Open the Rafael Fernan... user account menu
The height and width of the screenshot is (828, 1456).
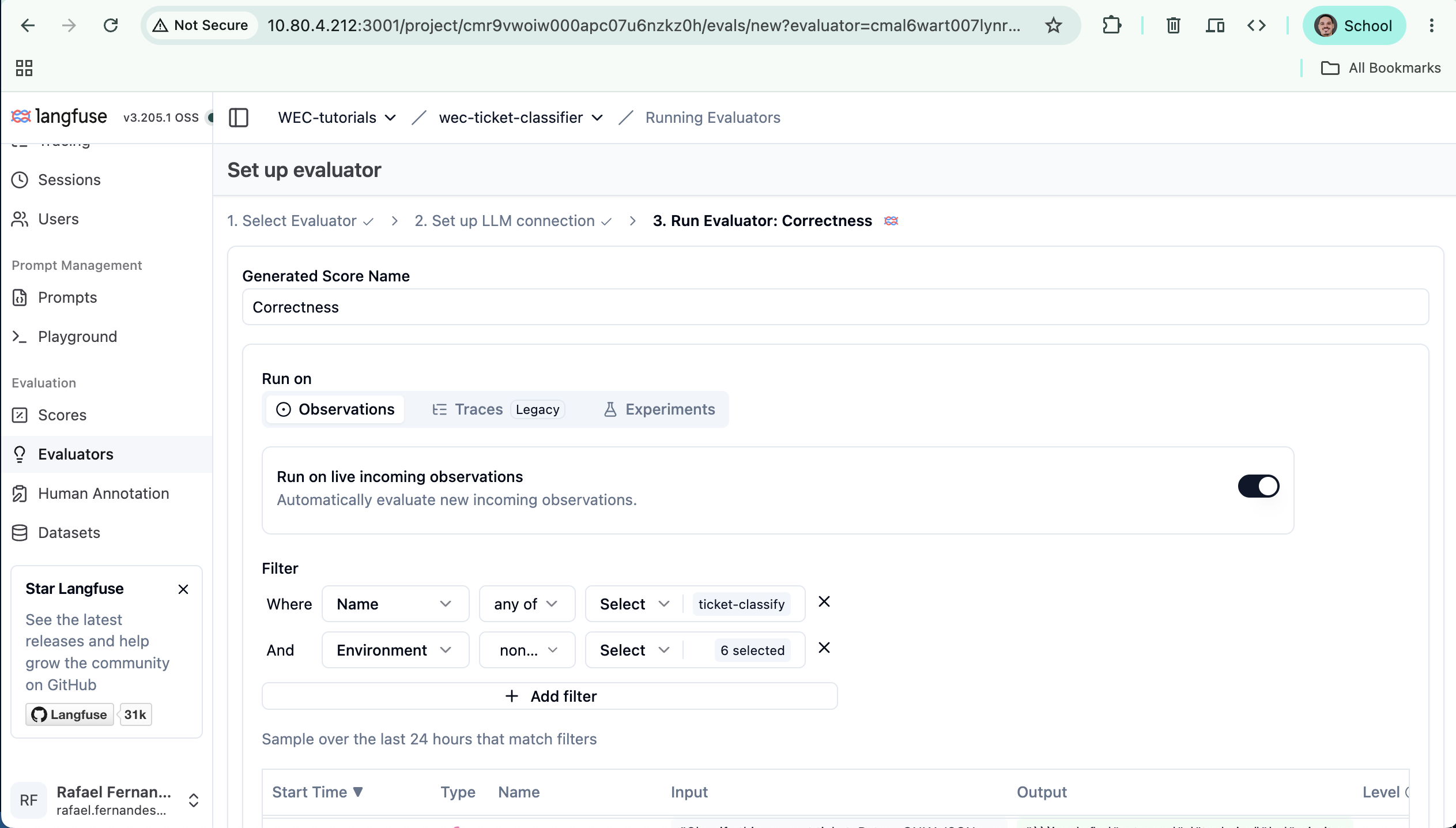(x=107, y=800)
